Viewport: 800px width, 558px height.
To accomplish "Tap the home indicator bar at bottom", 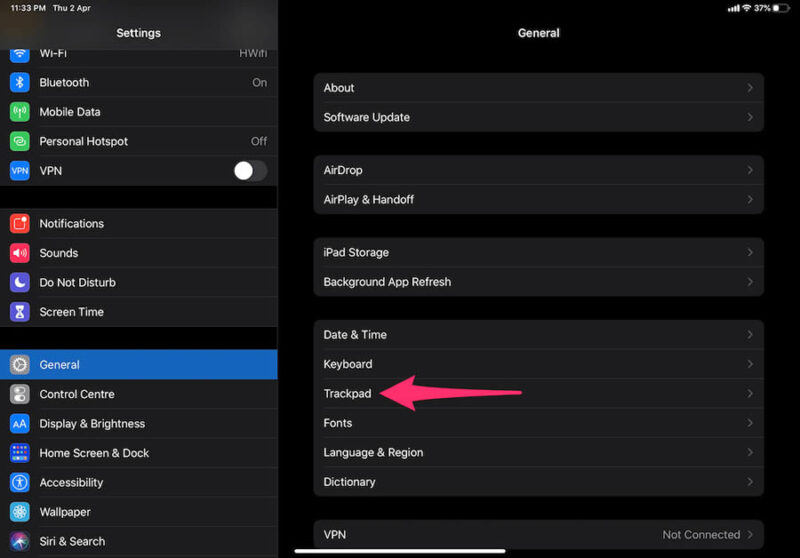I will click(400, 550).
